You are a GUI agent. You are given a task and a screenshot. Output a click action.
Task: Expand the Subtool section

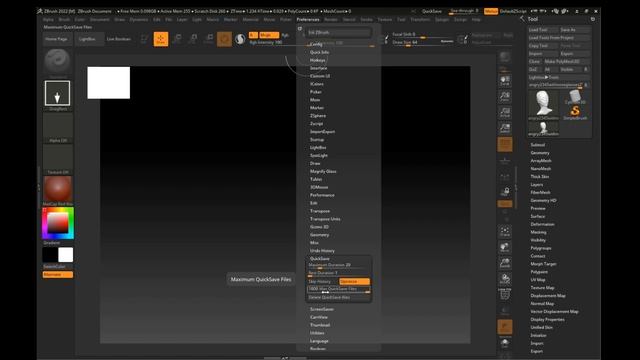pyautogui.click(x=538, y=145)
